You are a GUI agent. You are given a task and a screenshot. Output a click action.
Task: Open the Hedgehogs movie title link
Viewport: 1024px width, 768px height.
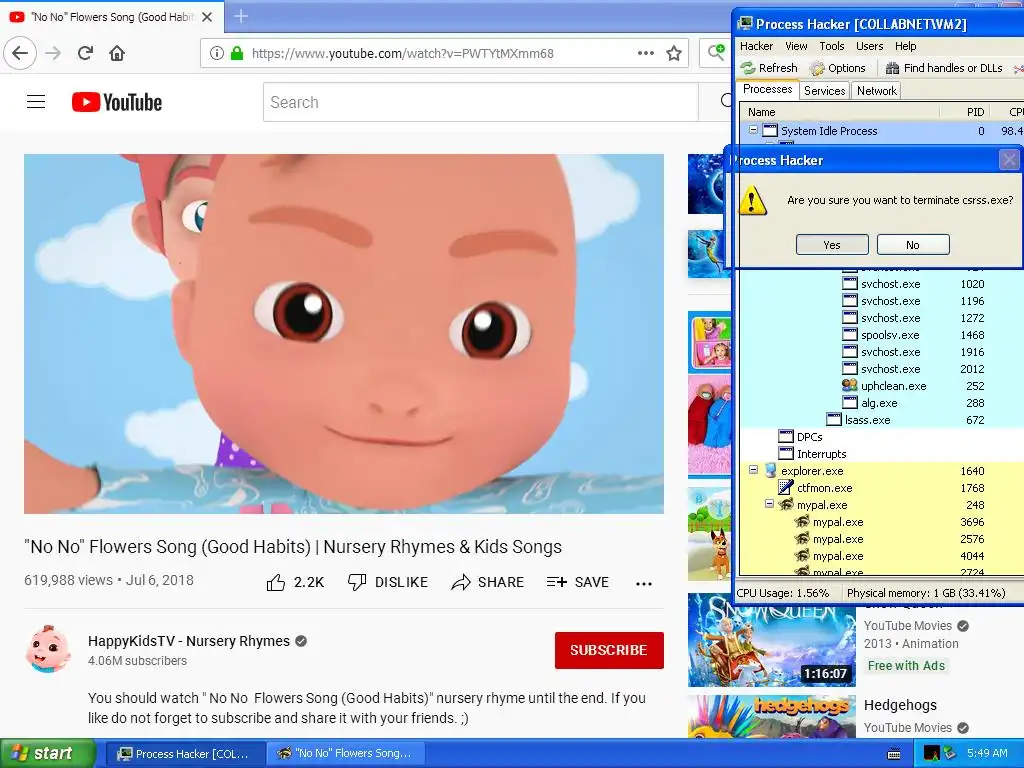click(x=900, y=705)
